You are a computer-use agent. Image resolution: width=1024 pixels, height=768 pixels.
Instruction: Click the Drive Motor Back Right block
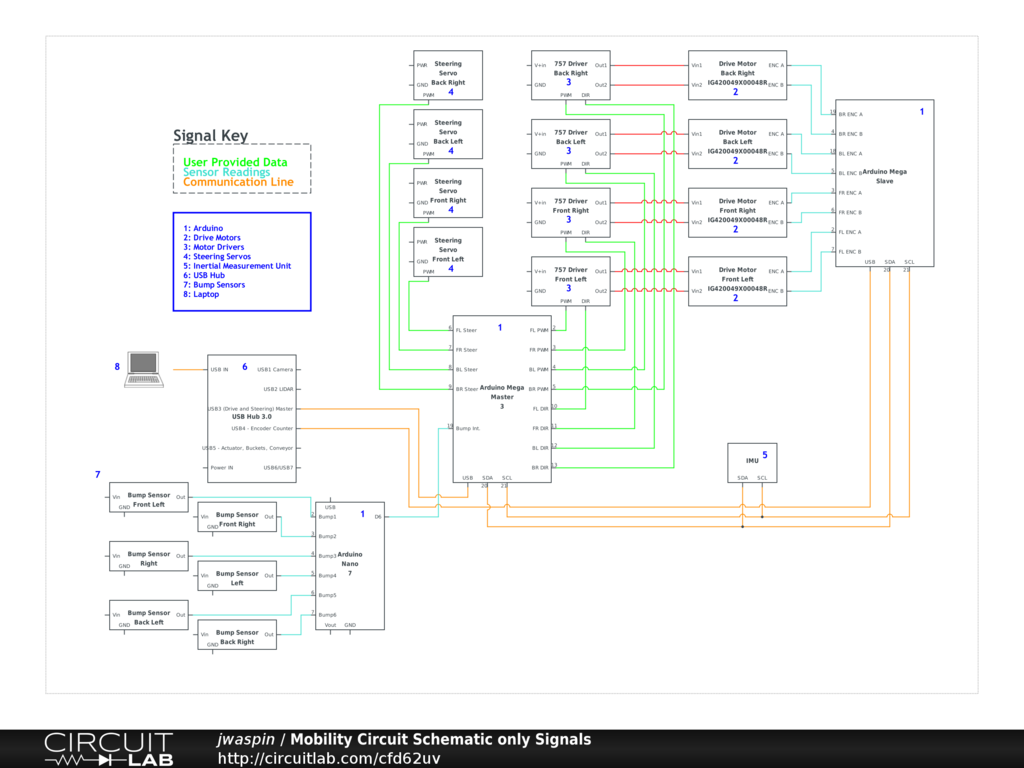[x=737, y=75]
